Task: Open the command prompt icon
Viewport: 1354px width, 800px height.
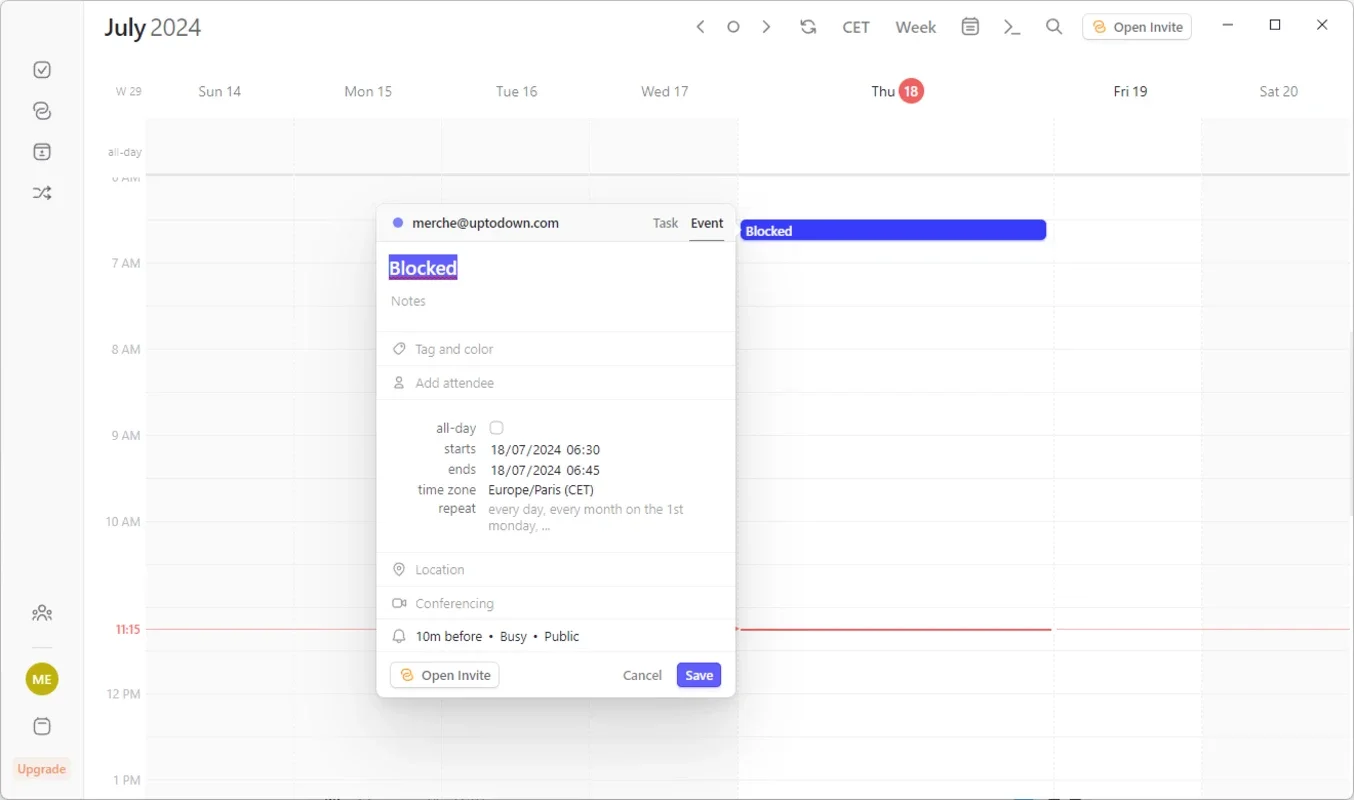Action: pyautogui.click(x=1012, y=27)
